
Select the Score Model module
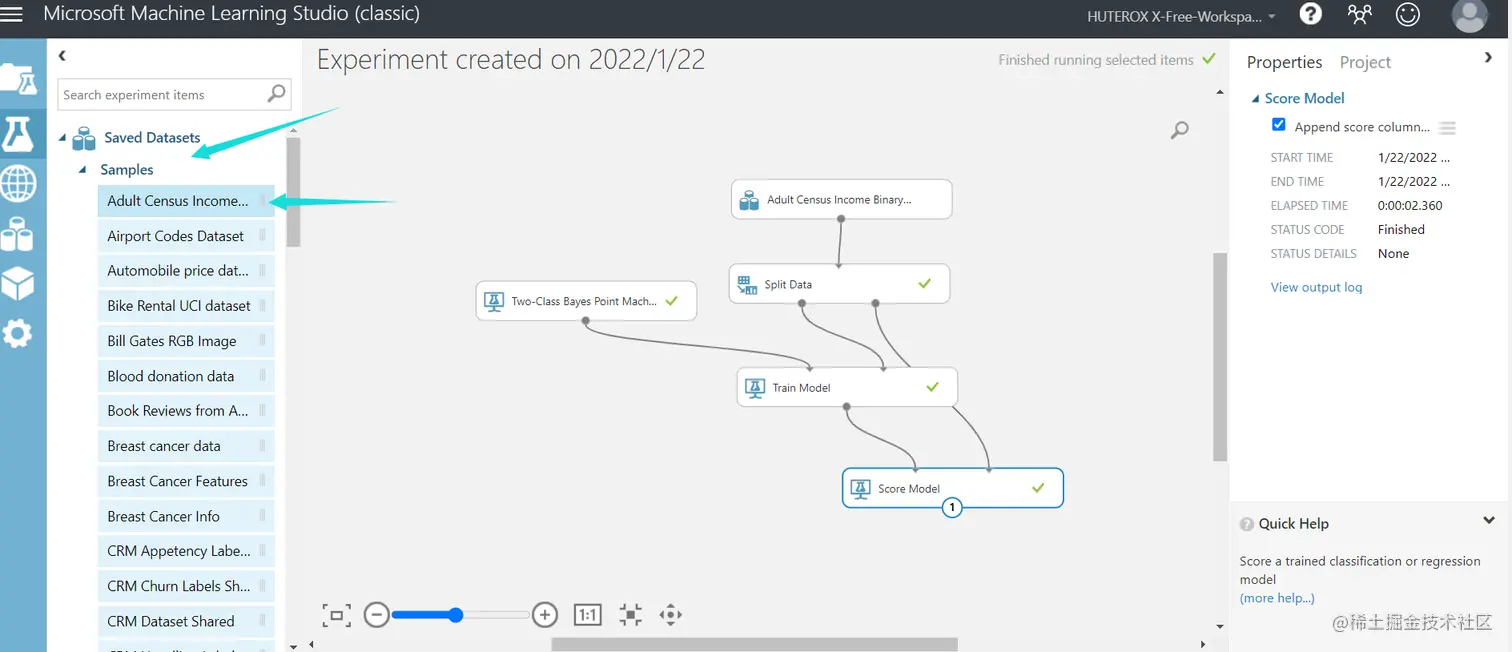pyautogui.click(x=952, y=488)
